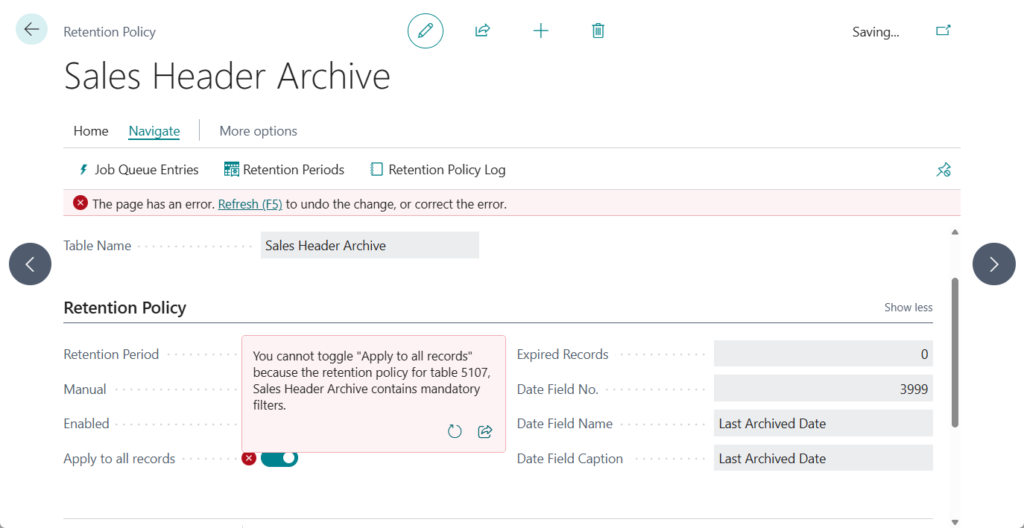Open page in new window icon
This screenshot has height=528, width=1024.
(x=943, y=31)
